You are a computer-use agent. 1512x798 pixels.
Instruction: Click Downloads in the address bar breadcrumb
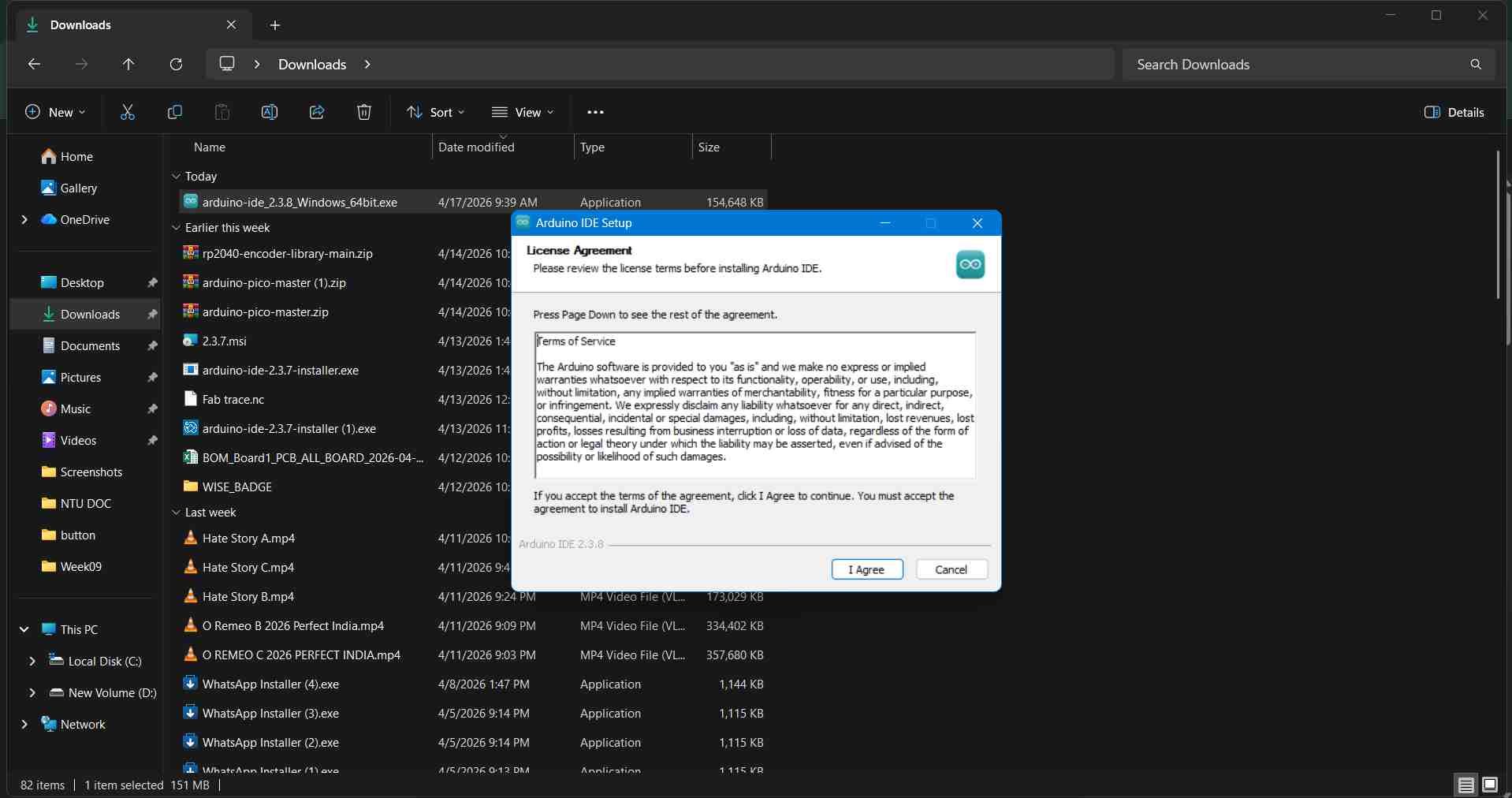pyautogui.click(x=312, y=65)
